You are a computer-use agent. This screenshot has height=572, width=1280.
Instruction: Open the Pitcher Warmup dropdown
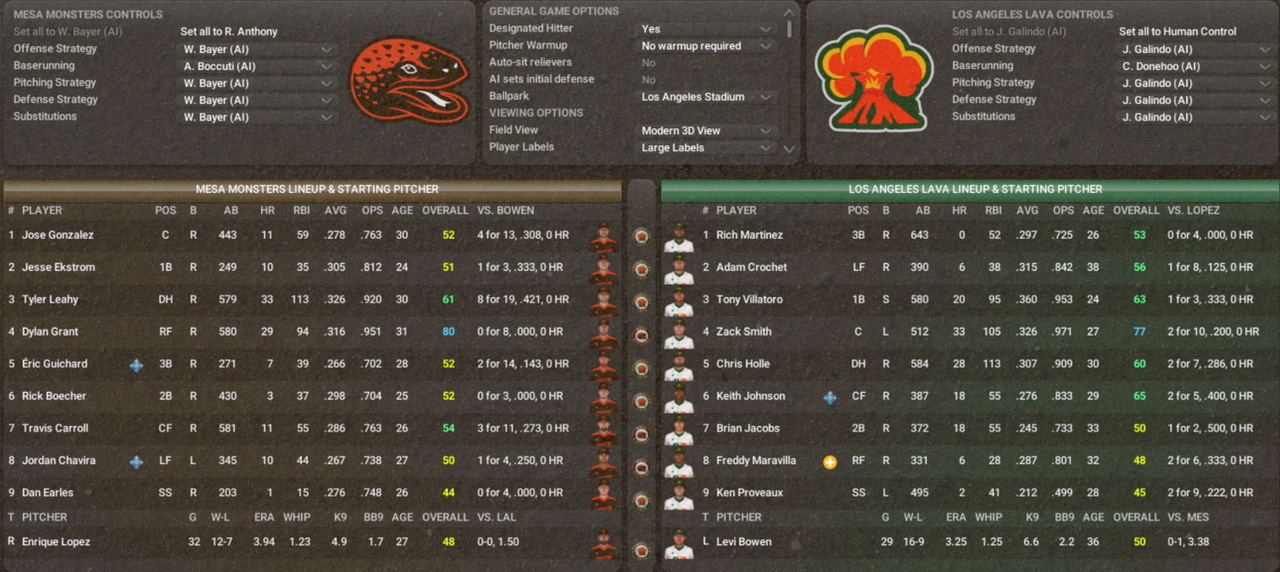[708, 46]
